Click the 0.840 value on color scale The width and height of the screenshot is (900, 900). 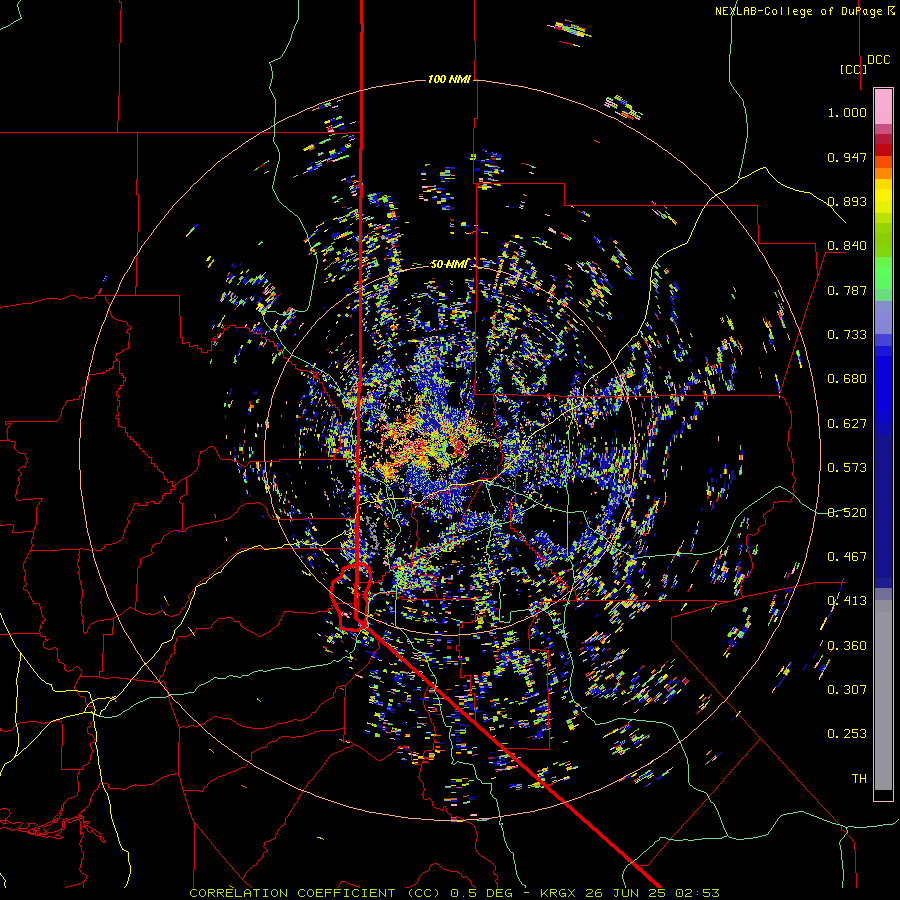(847, 246)
